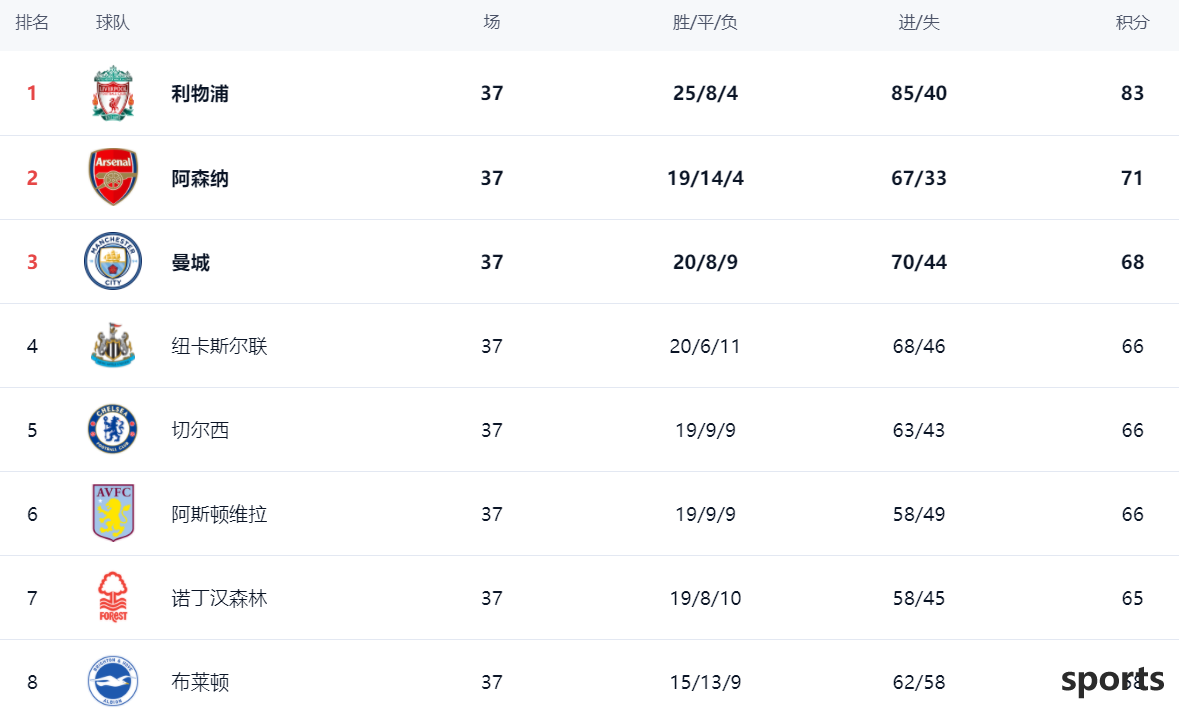Select 阿斯顿维拉 team name
The image size is (1179, 711).
220,515
